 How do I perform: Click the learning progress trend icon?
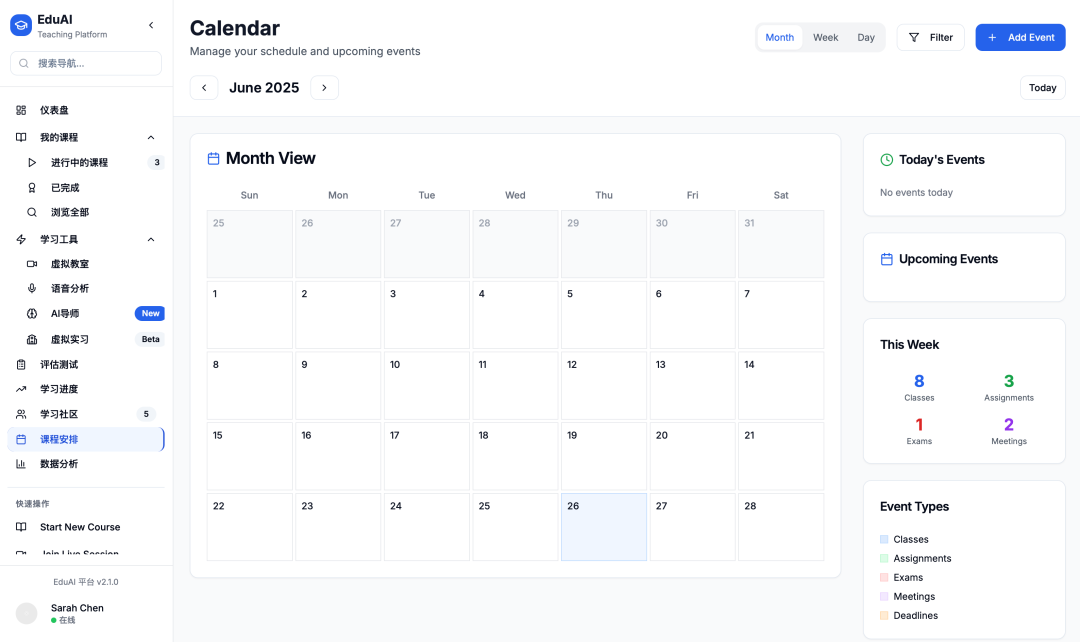coord(21,389)
